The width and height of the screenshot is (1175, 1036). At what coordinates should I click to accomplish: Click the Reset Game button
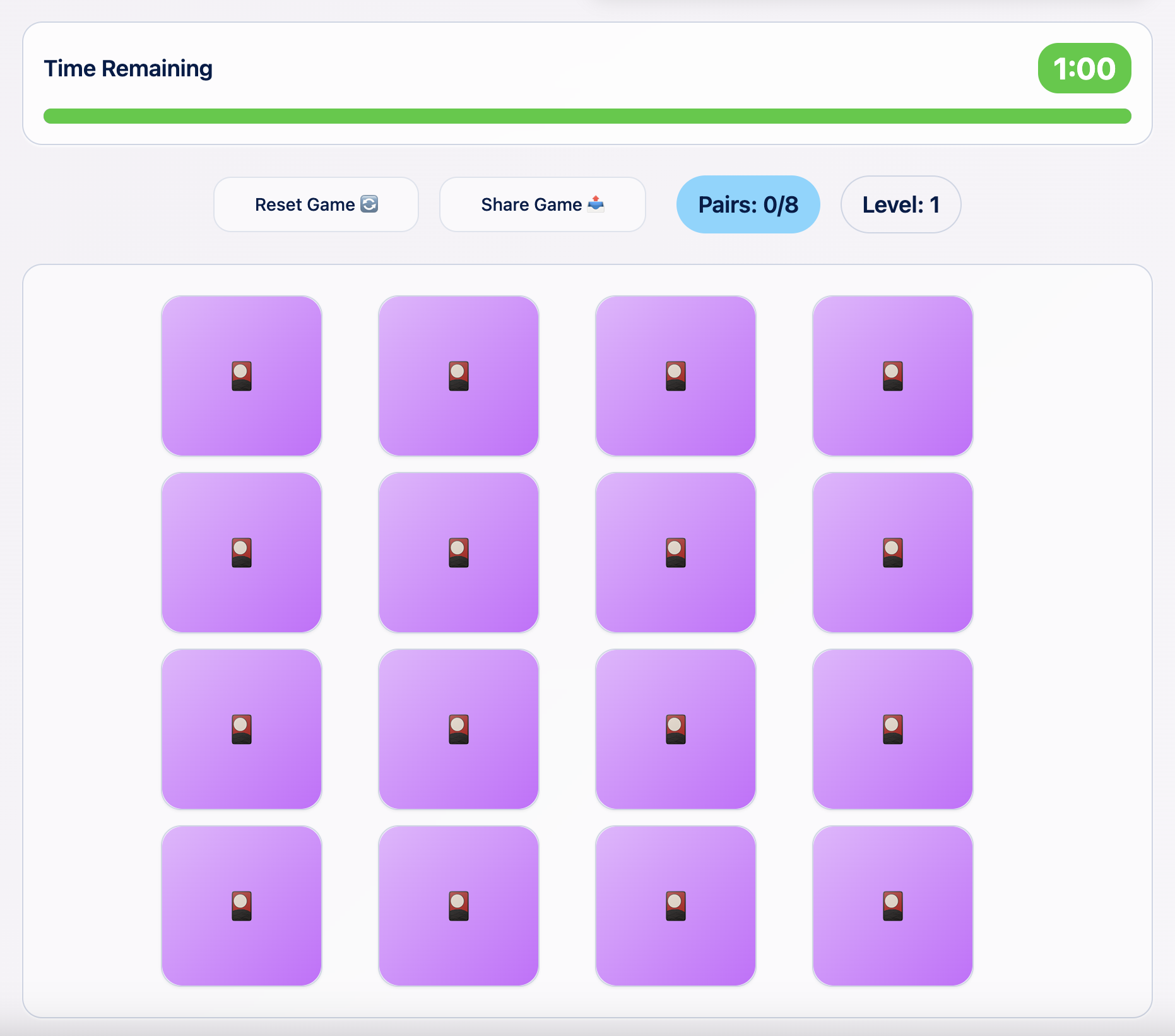[x=316, y=204]
